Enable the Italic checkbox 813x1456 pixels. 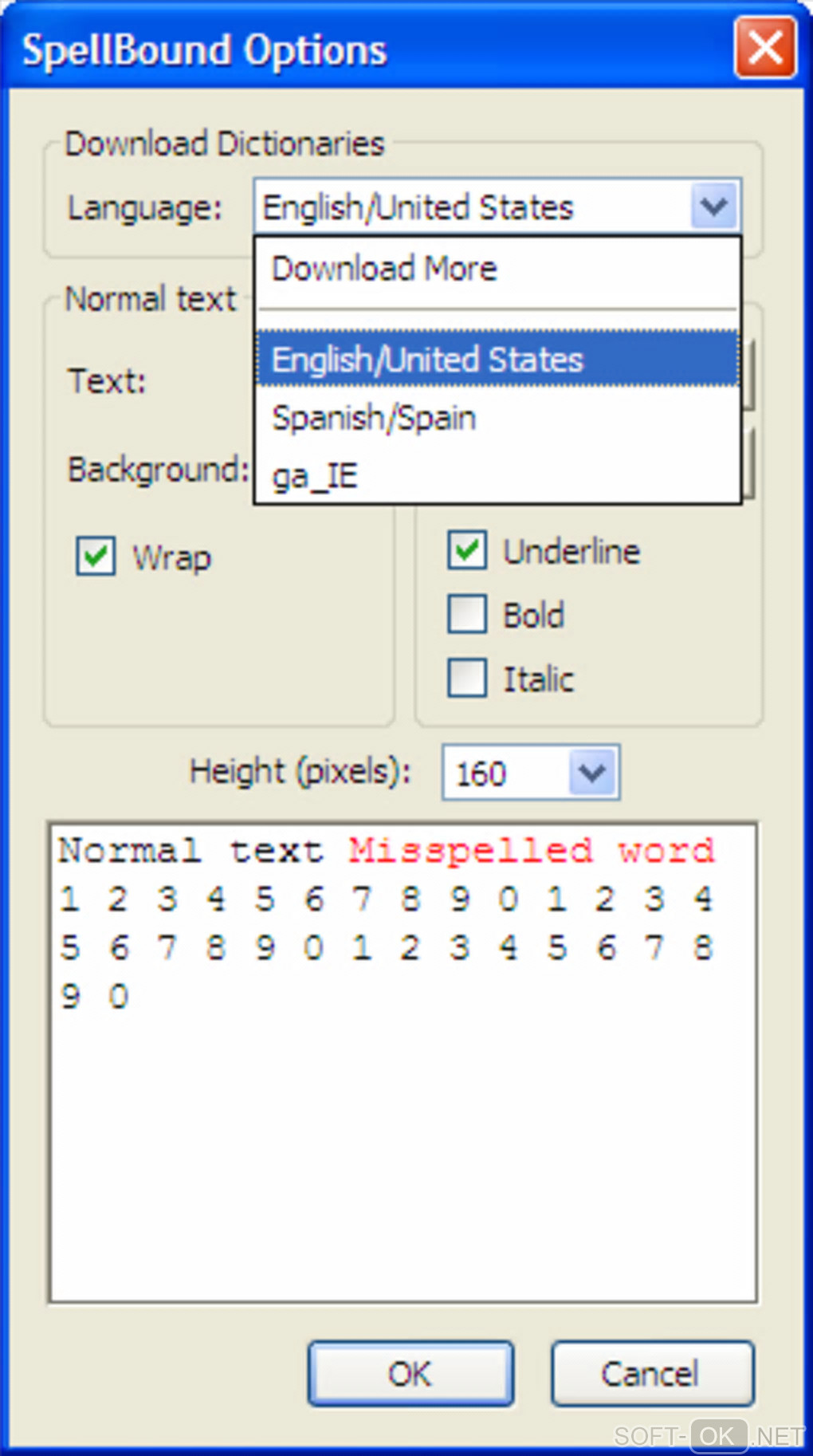pos(467,679)
